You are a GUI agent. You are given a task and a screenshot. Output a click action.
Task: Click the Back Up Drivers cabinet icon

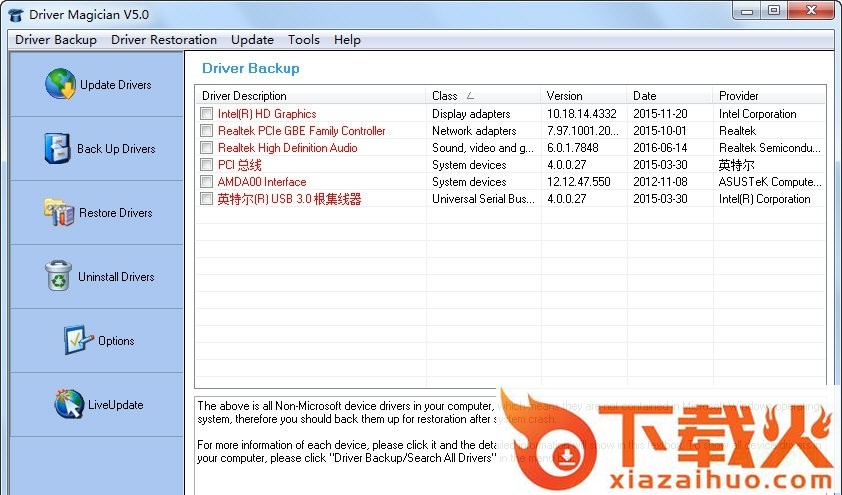(57, 148)
